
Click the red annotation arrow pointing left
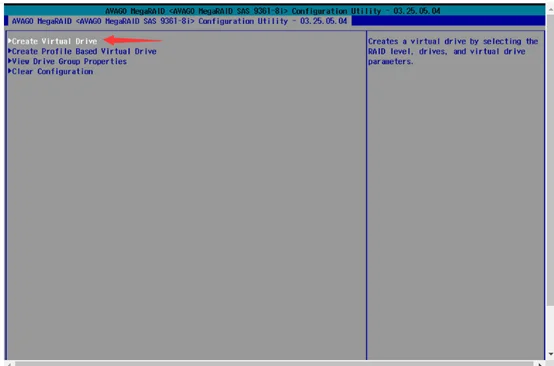pos(133,40)
